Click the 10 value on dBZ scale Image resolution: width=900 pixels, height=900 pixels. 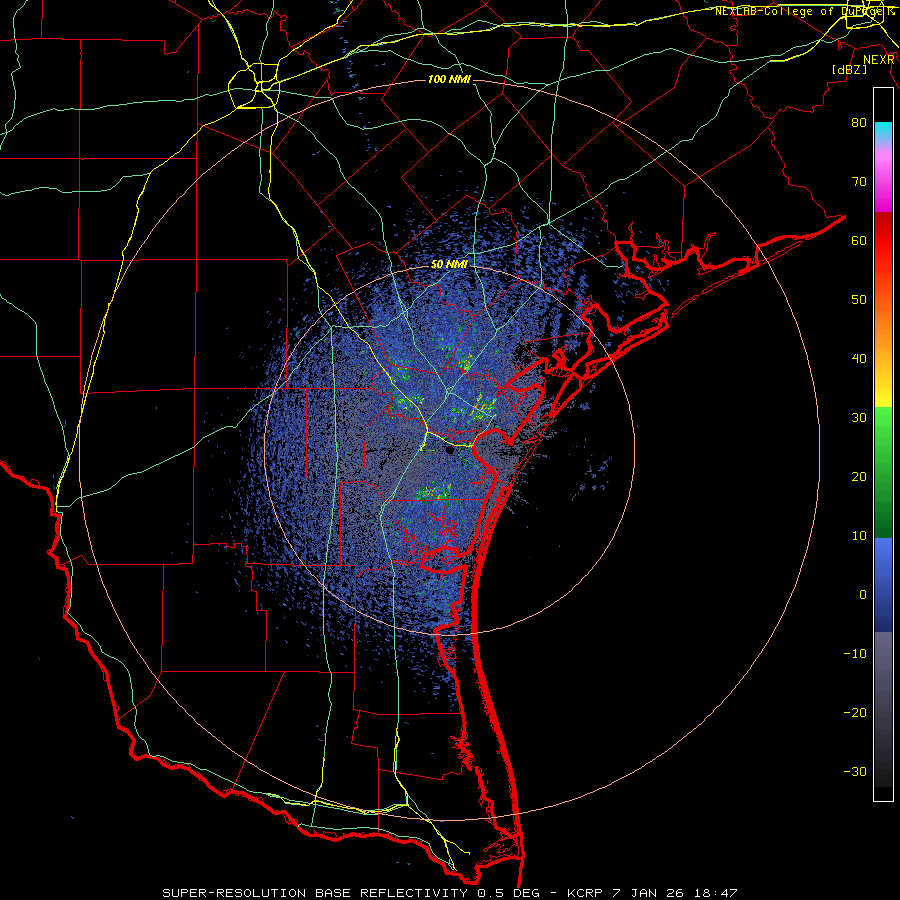859,536
